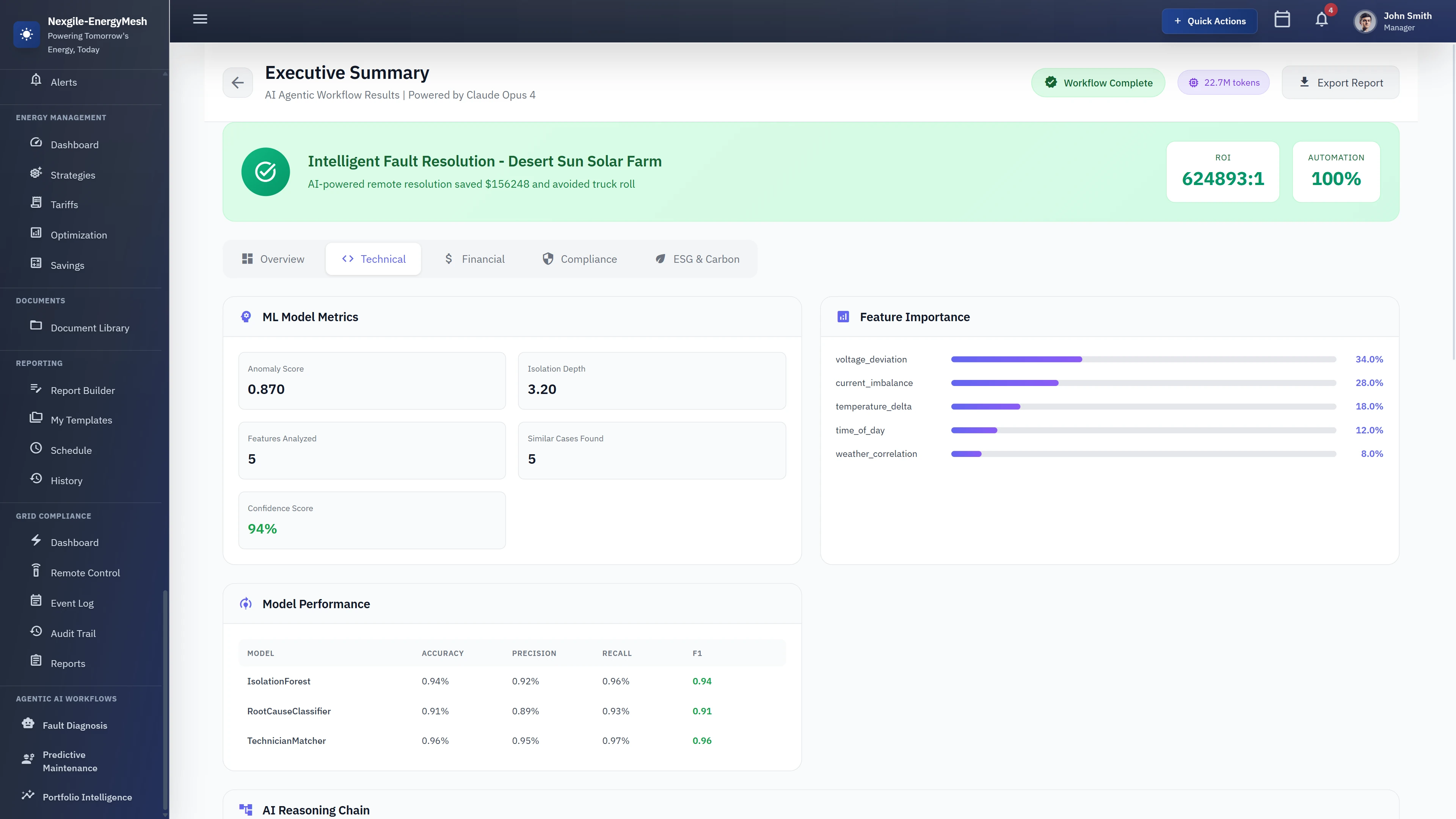The height and width of the screenshot is (819, 1456).
Task: Open the Audit Trail history icon
Action: coord(36,631)
